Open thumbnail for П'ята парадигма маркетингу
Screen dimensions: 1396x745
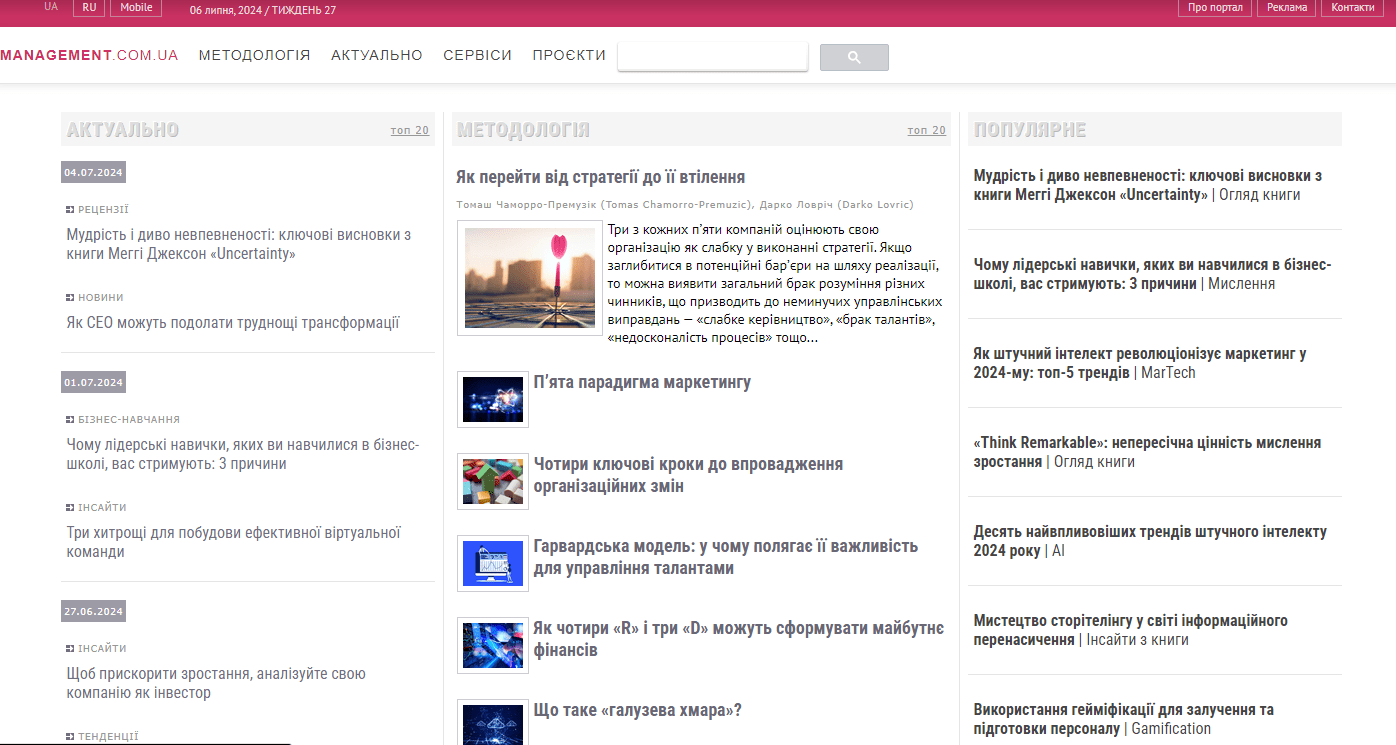click(x=493, y=399)
